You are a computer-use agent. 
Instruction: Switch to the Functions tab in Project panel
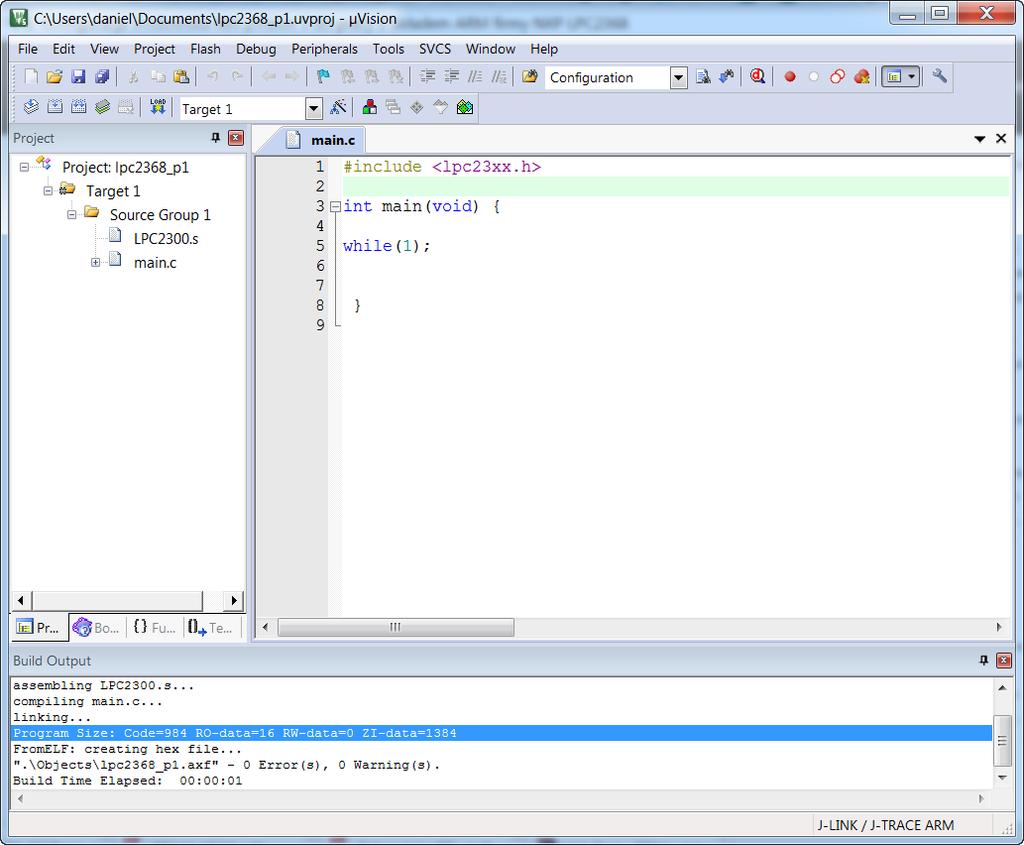[154, 628]
